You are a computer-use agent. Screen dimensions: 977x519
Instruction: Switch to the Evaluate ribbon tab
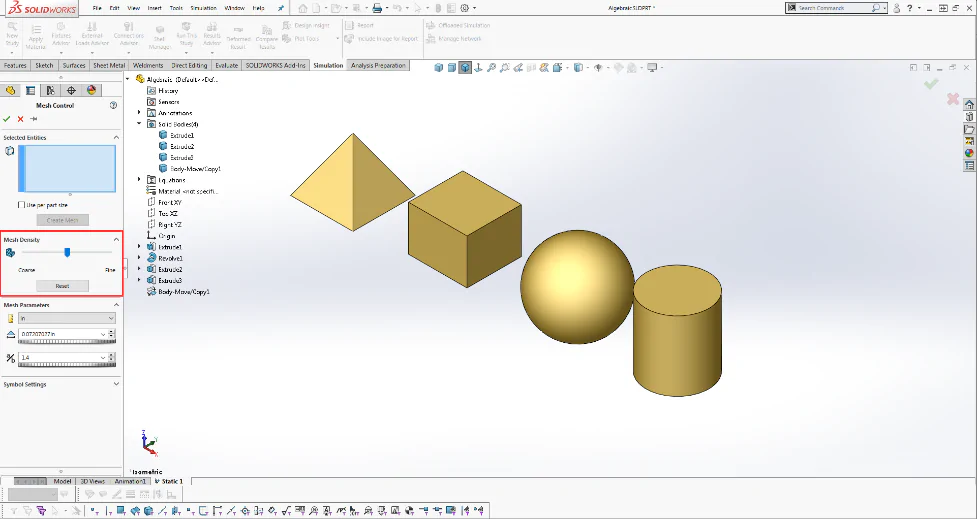click(226, 65)
